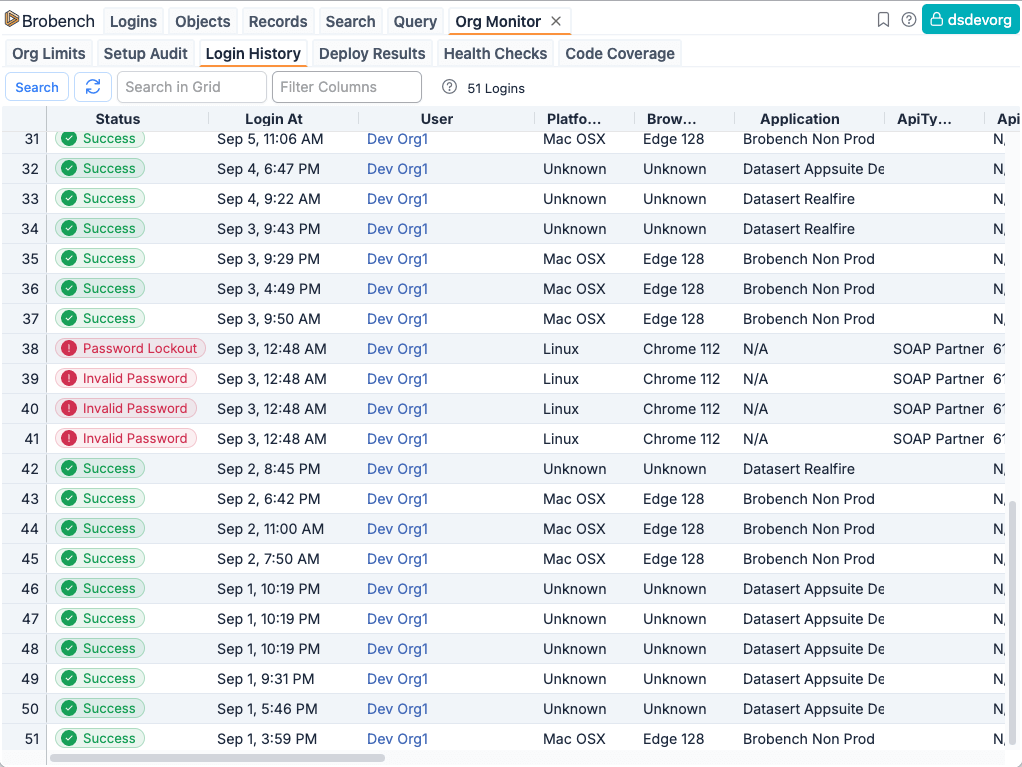Click the bookmark icon in the header
Screen dimensions: 1022x767
[883, 20]
